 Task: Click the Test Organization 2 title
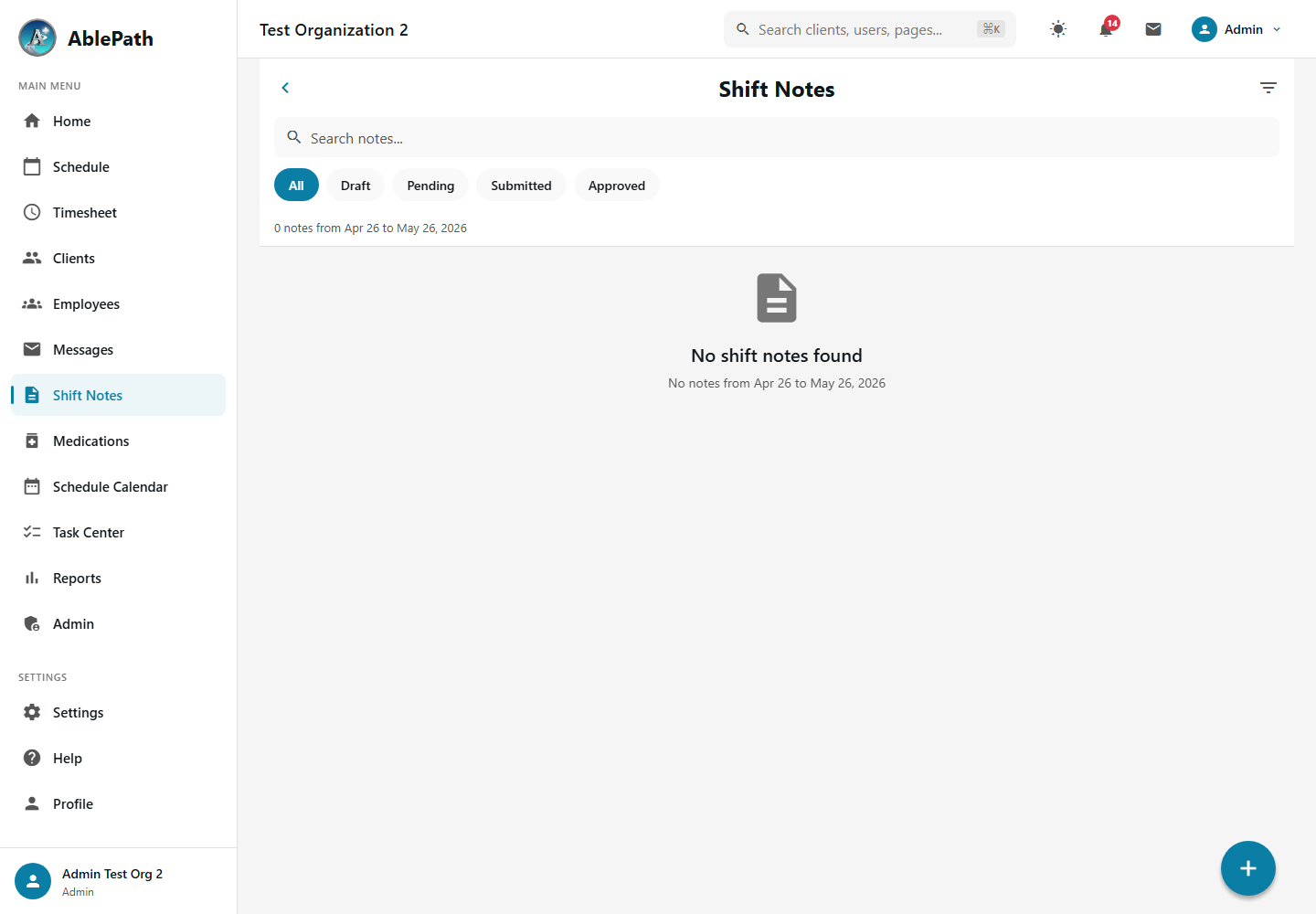[x=334, y=29]
